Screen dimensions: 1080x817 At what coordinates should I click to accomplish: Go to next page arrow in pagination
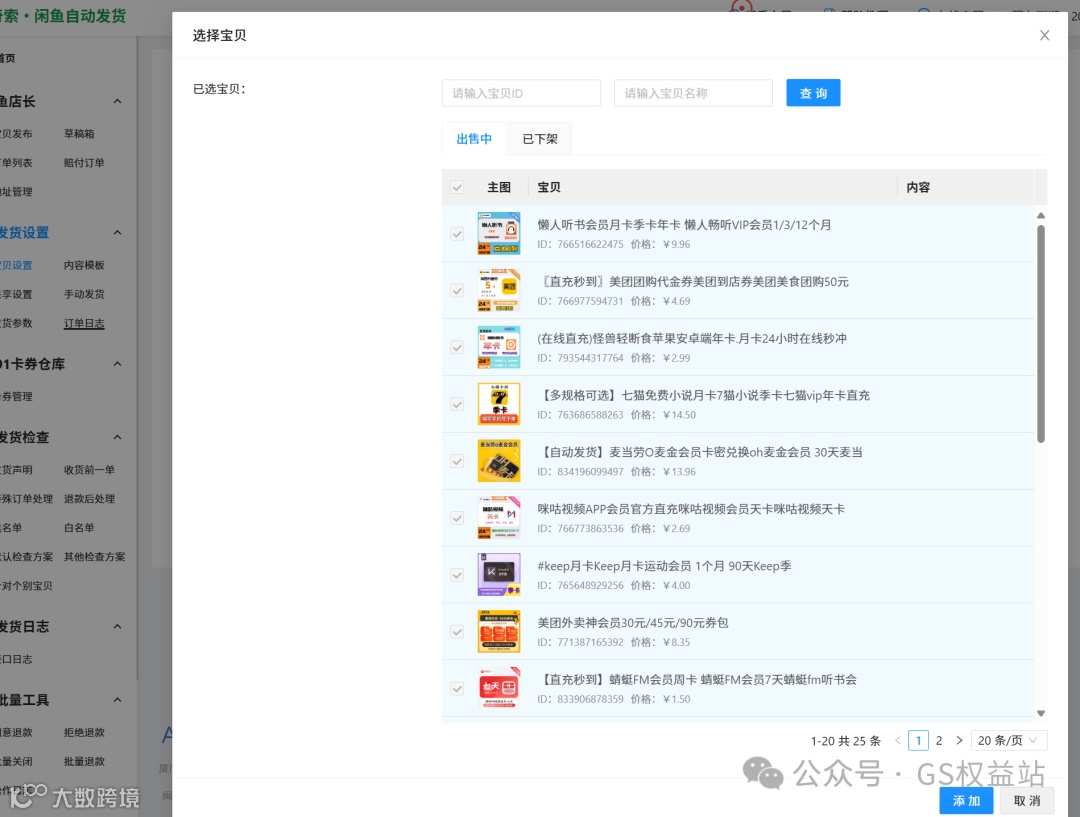959,741
